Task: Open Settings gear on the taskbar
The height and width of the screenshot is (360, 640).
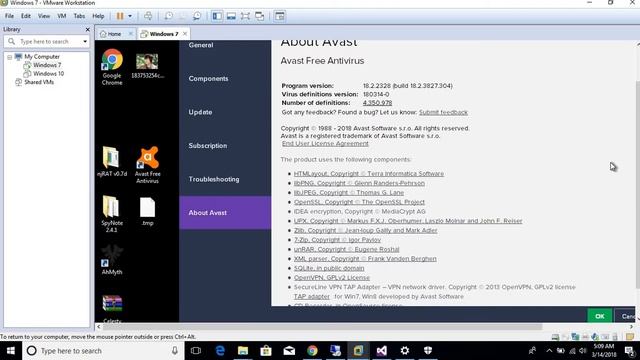Action: pos(404,351)
